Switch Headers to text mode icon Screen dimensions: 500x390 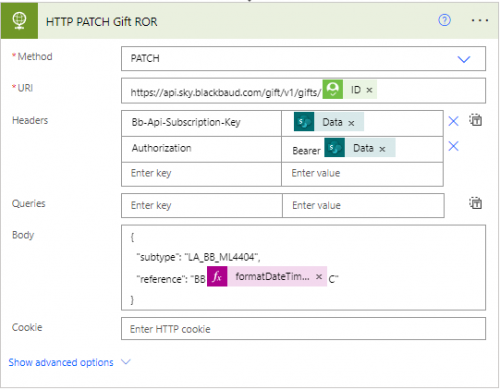point(475,120)
